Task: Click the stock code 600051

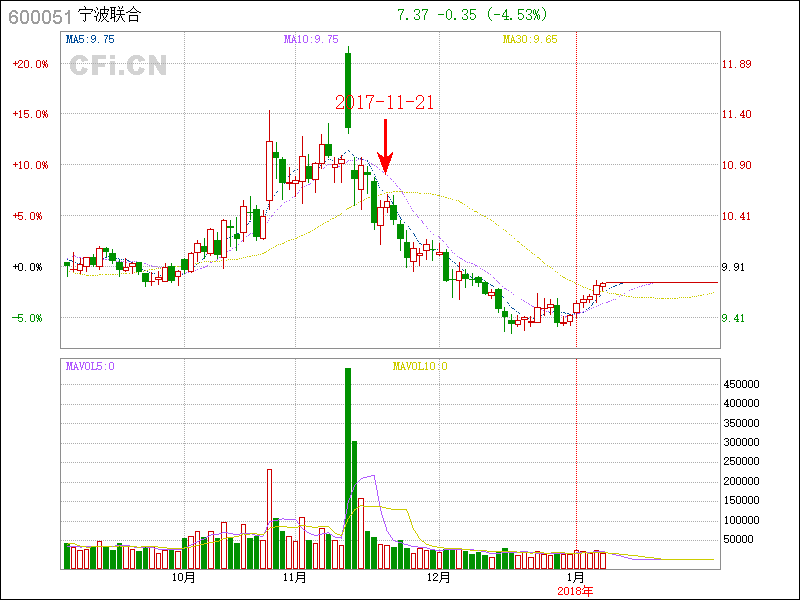Action: [37, 16]
